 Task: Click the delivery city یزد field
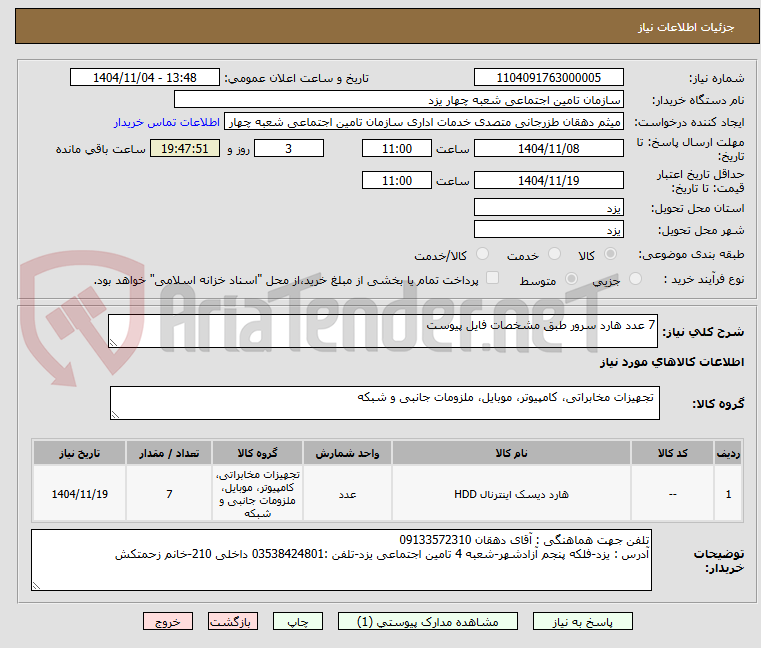548,230
